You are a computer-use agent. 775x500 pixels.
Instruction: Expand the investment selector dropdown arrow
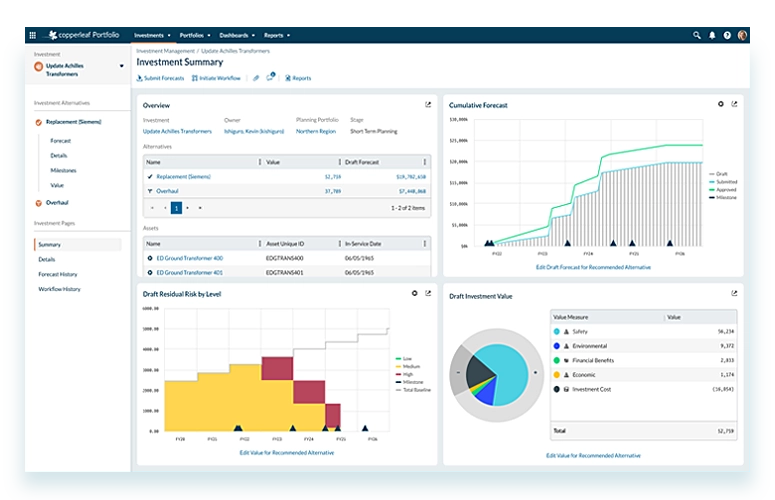coord(122,66)
